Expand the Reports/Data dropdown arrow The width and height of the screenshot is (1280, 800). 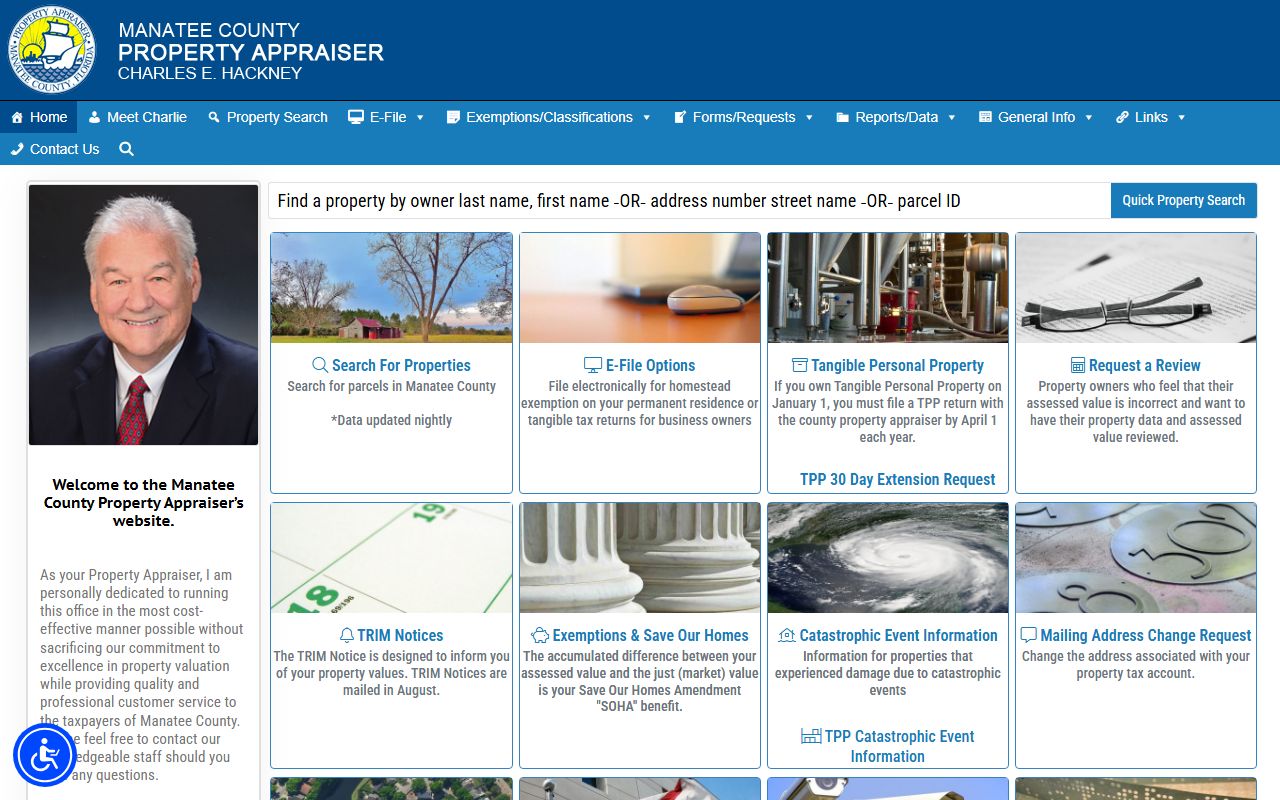951,117
